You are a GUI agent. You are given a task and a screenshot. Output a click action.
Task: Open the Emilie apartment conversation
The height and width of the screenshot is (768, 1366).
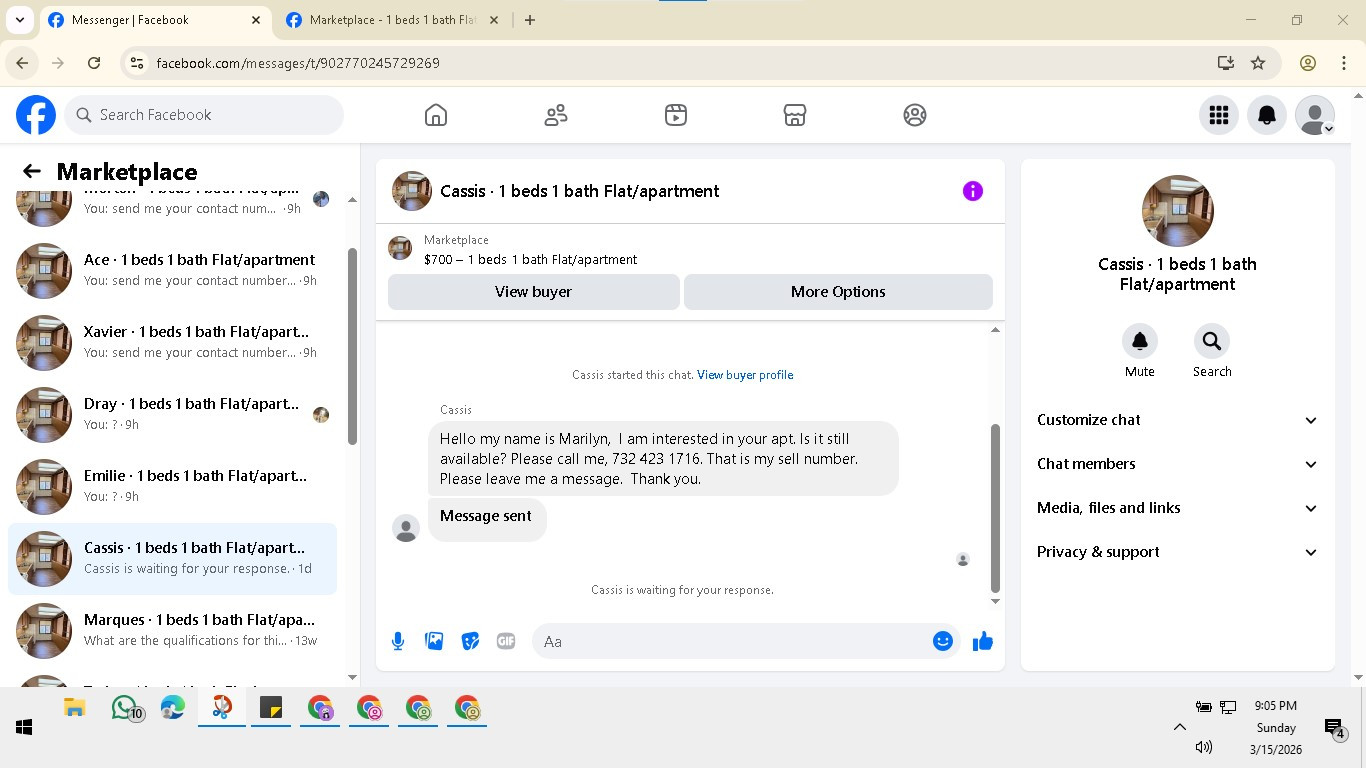tap(172, 486)
